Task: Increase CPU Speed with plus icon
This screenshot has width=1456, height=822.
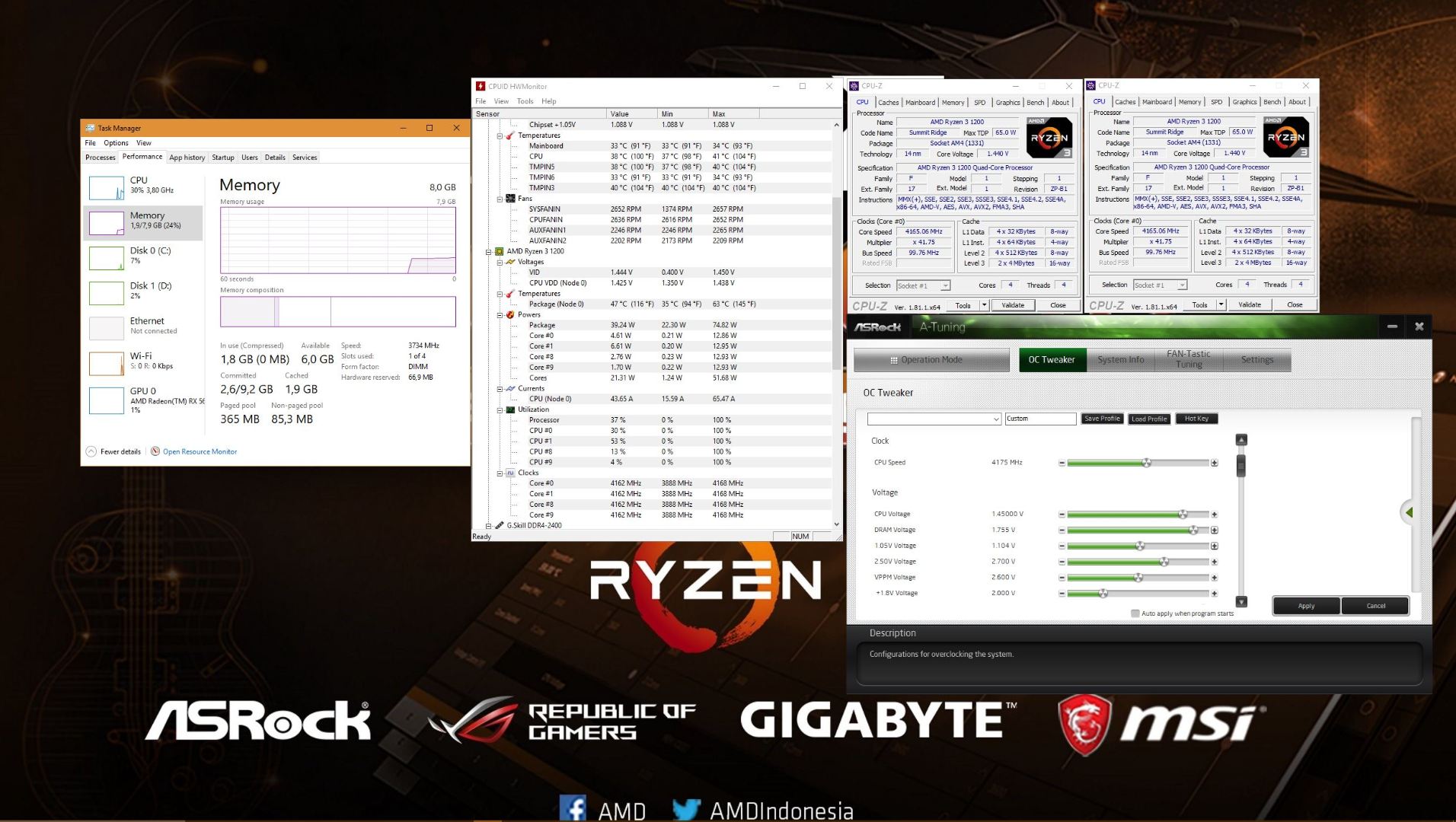Action: (1214, 463)
